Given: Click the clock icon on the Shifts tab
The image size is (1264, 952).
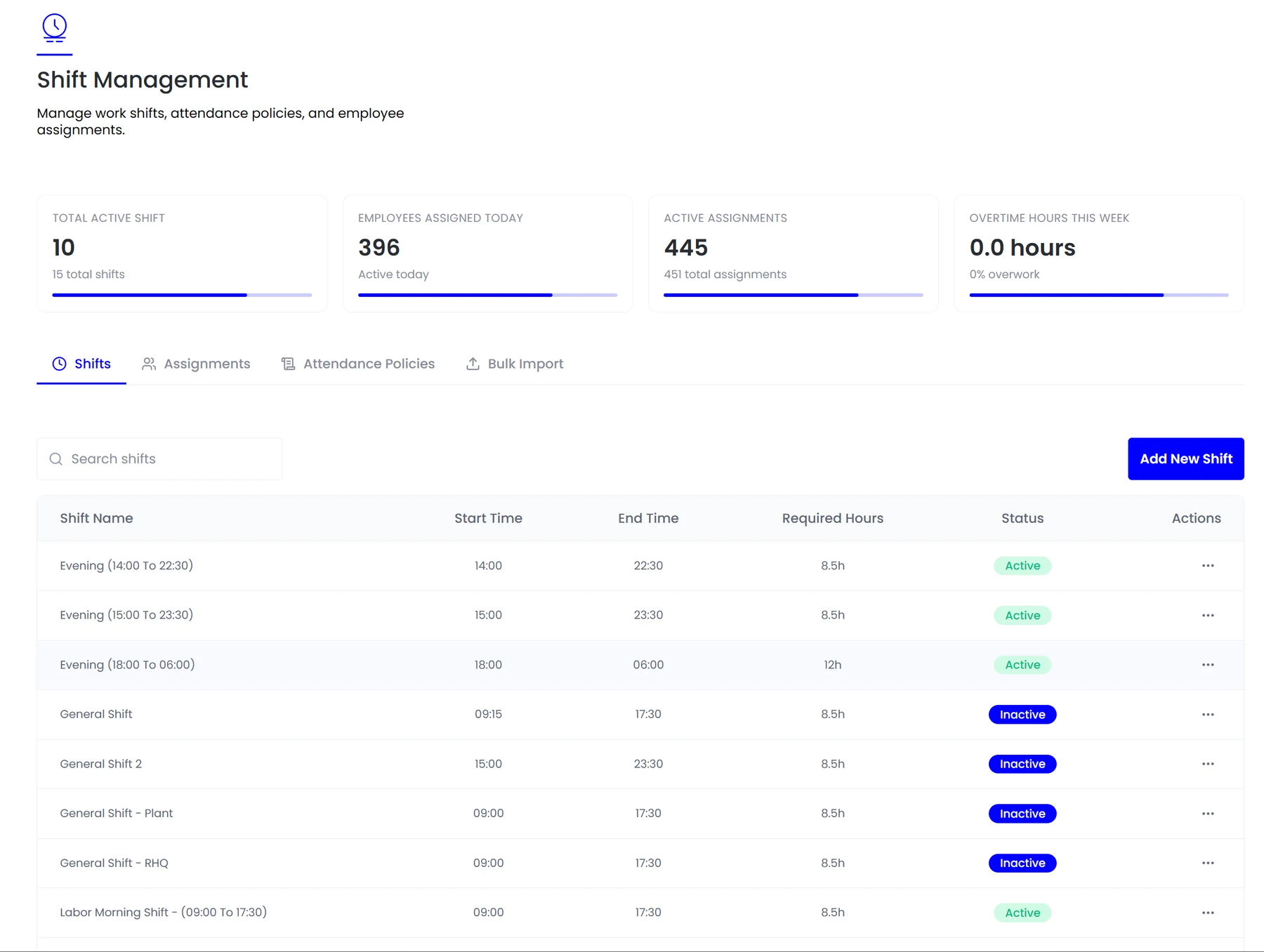Looking at the screenshot, I should click(x=60, y=364).
